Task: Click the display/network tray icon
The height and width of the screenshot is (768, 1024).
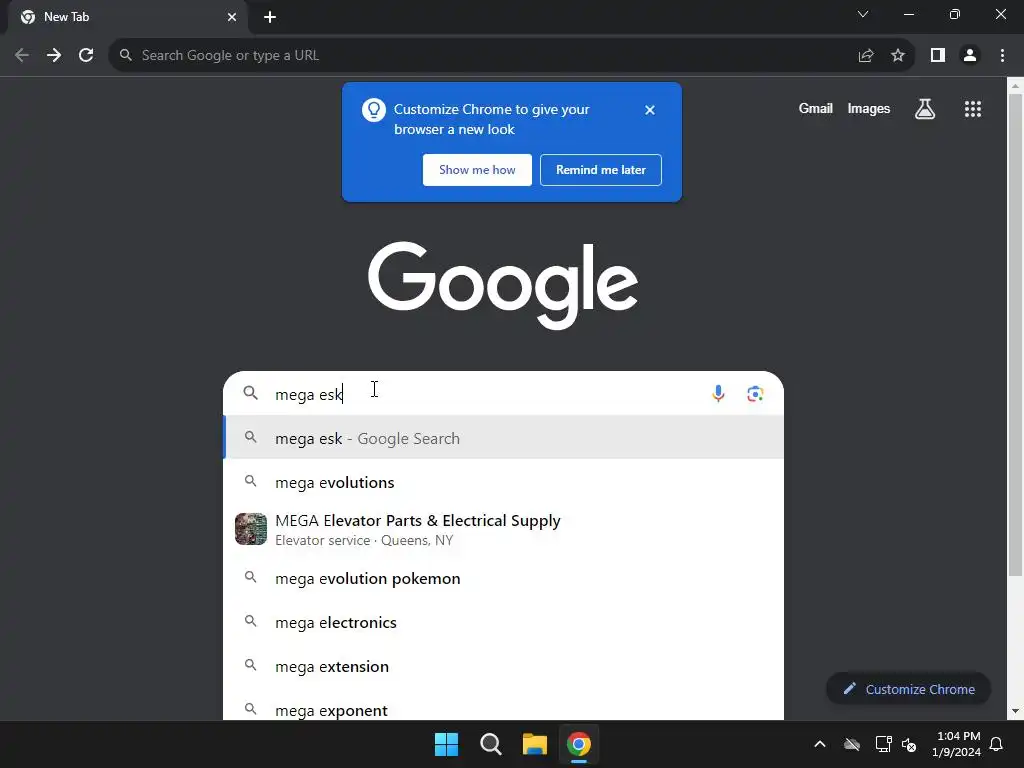Action: pos(884,744)
